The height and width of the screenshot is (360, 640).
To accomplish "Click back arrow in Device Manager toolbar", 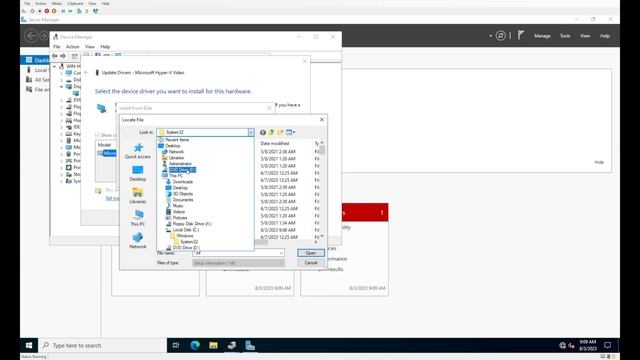I will coord(55,56).
